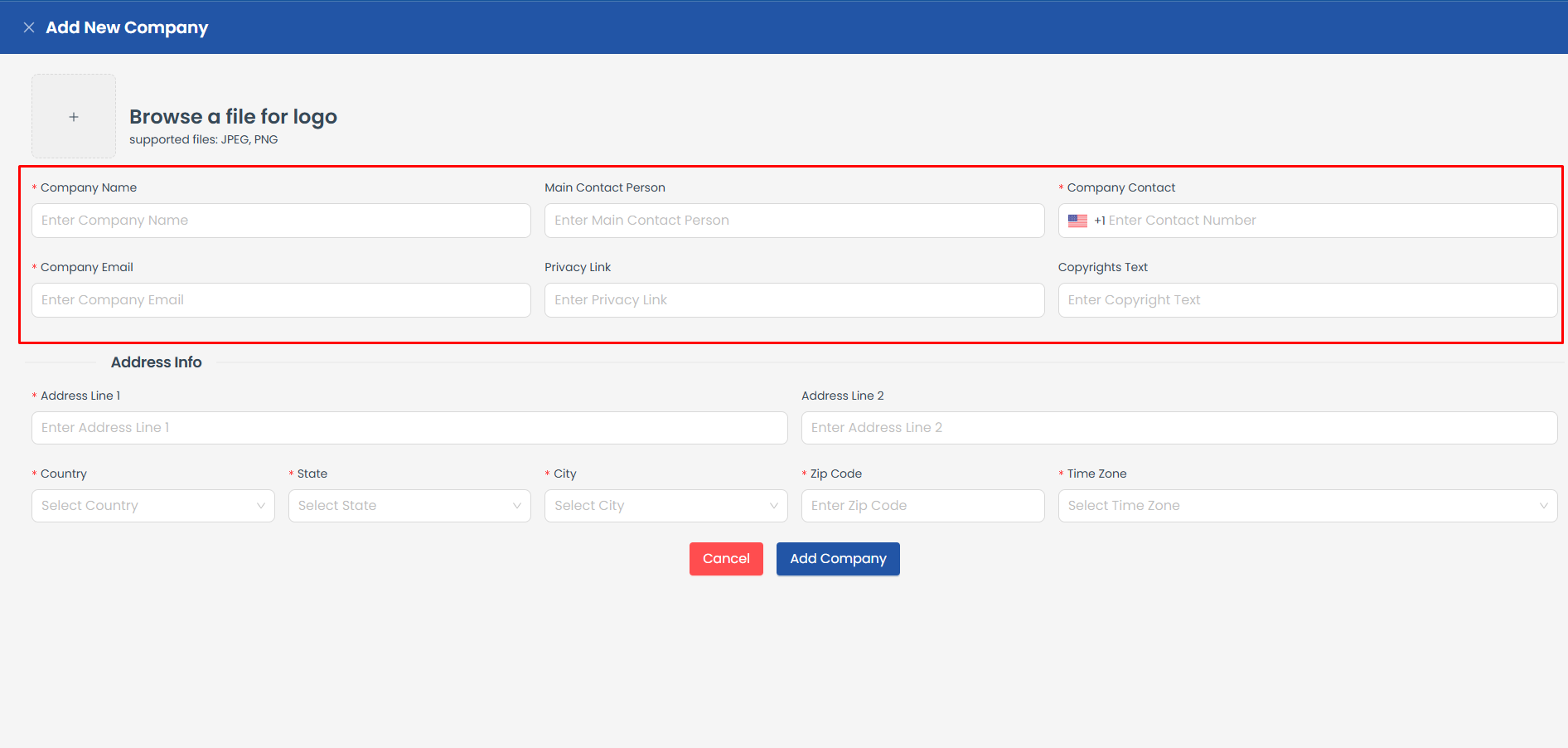Focus the Enter Company Name field
1568x748 pixels.
coord(281,221)
